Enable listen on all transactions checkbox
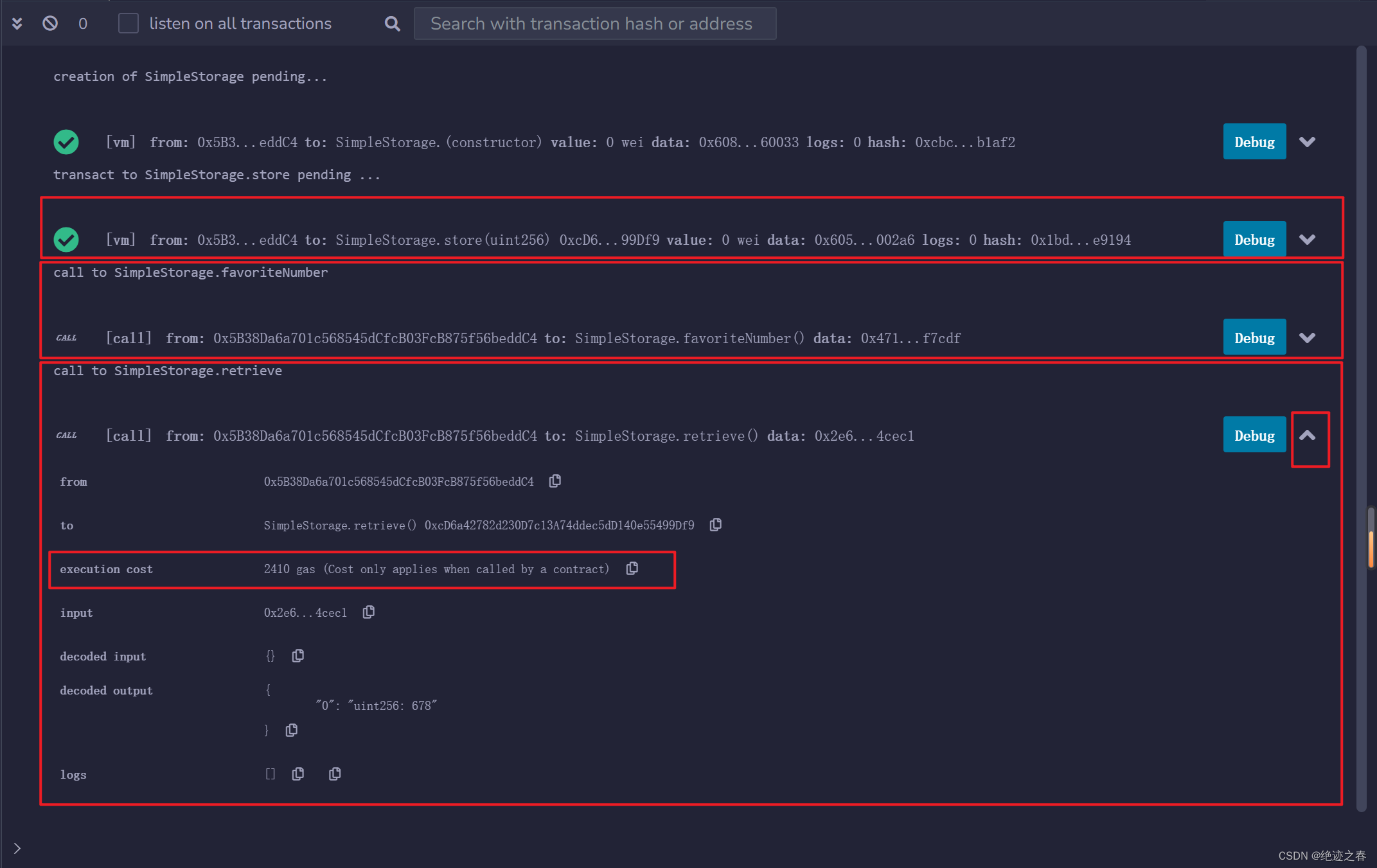The width and height of the screenshot is (1377, 868). 129,24
